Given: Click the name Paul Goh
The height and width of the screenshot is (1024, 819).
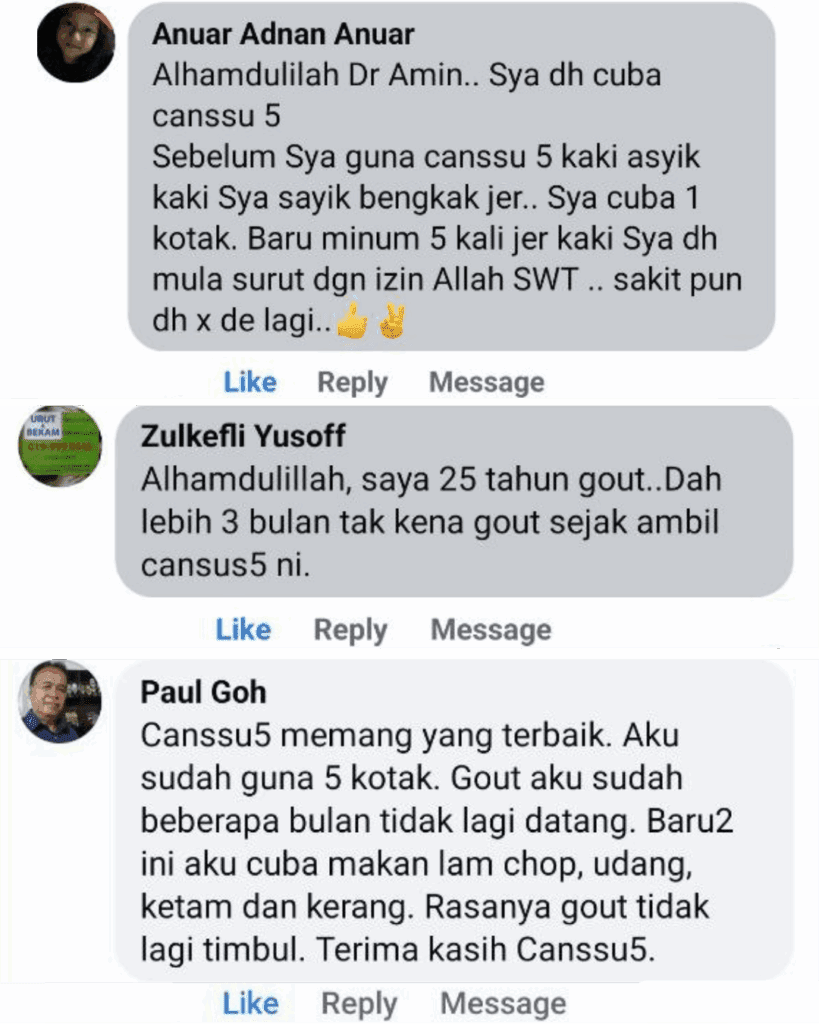Looking at the screenshot, I should (x=203, y=692).
